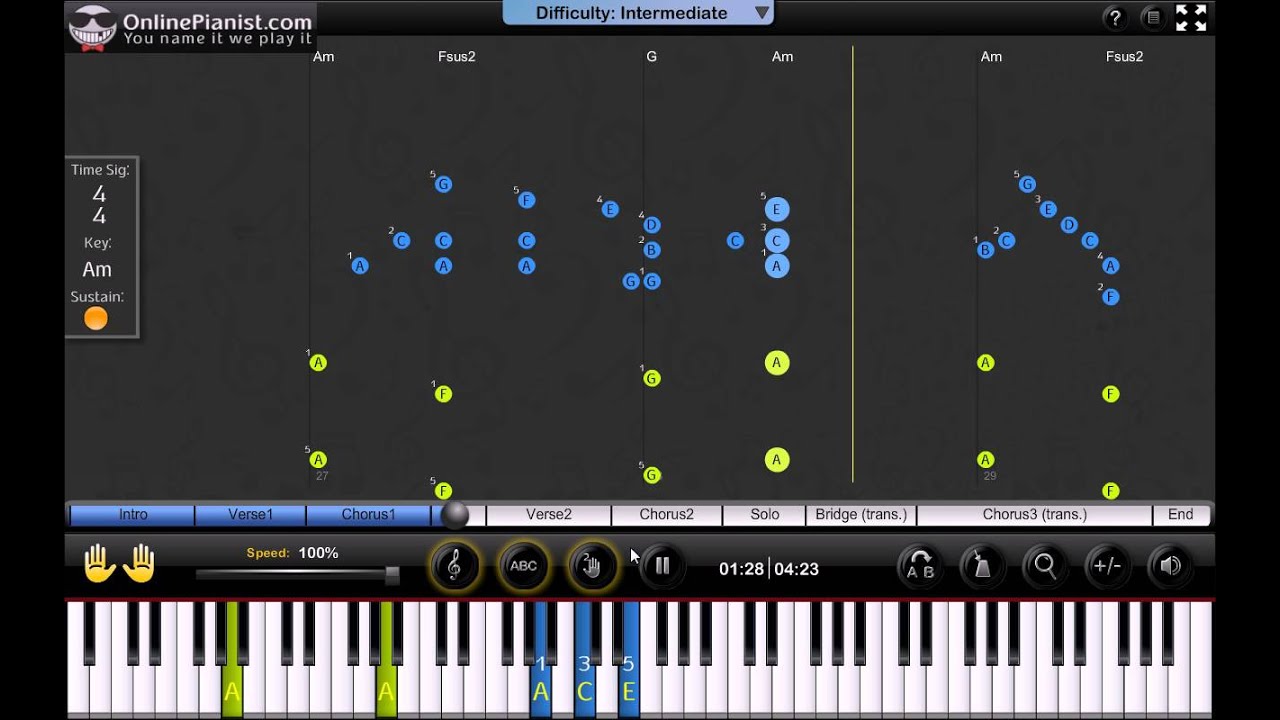This screenshot has height=720, width=1280.
Task: Click the large blue C note
Action: coord(777,241)
